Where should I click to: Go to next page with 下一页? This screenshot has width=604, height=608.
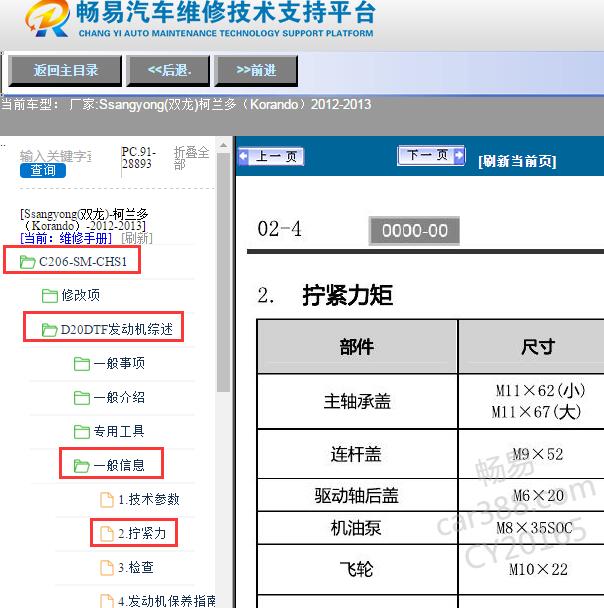pyautogui.click(x=431, y=155)
